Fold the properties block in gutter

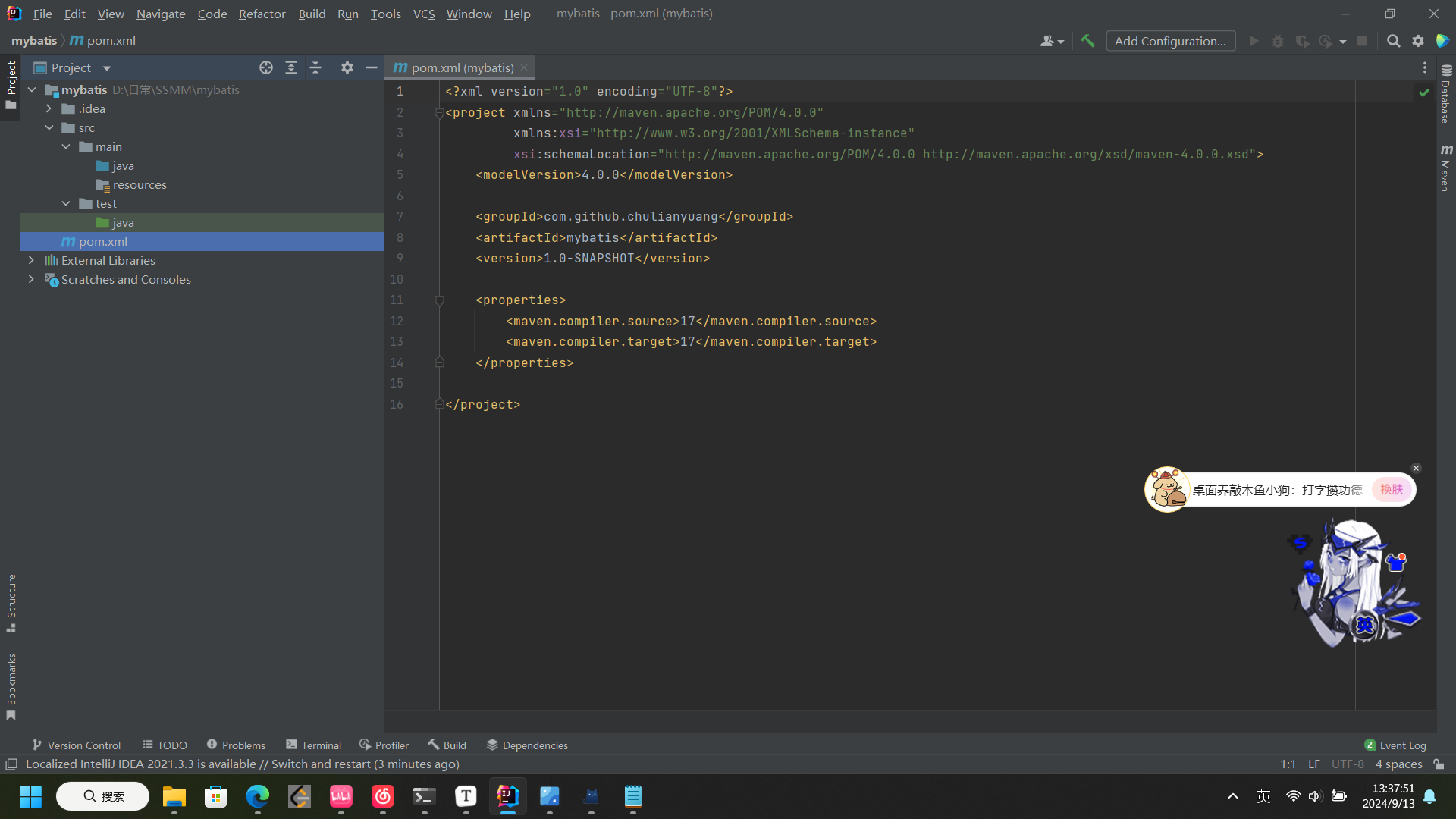click(x=439, y=300)
